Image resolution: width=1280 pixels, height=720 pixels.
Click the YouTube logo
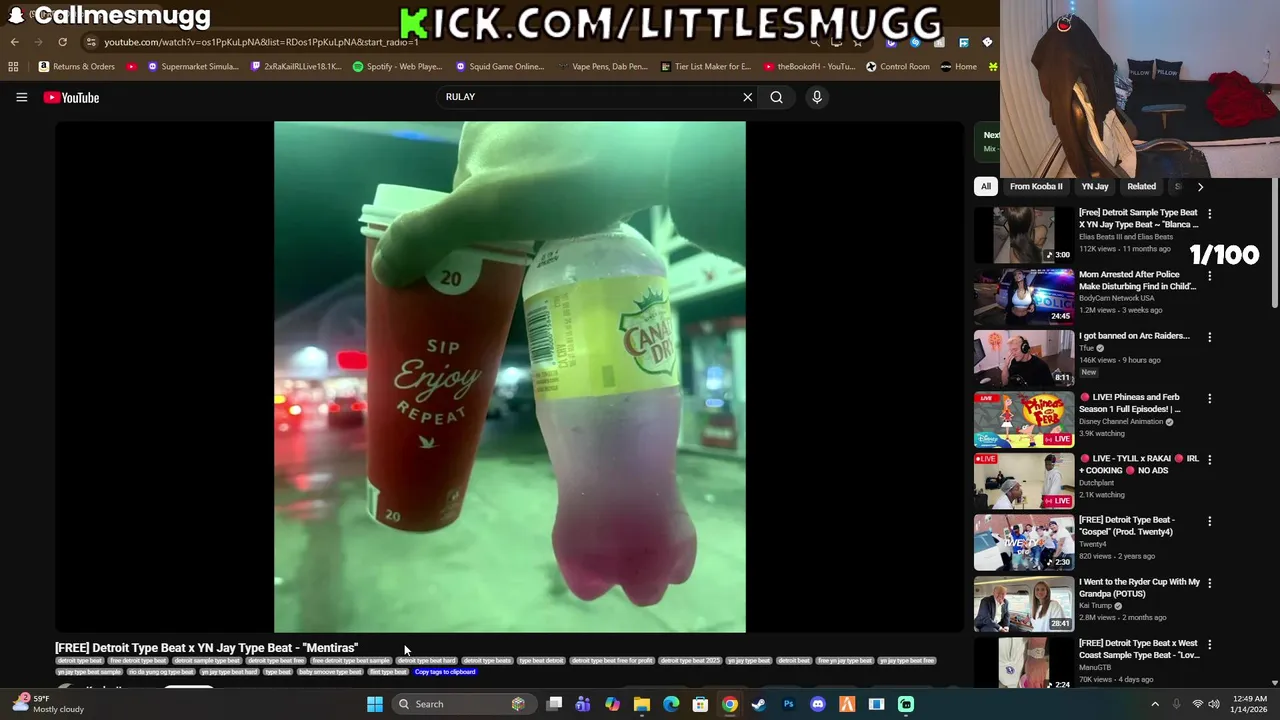(71, 97)
